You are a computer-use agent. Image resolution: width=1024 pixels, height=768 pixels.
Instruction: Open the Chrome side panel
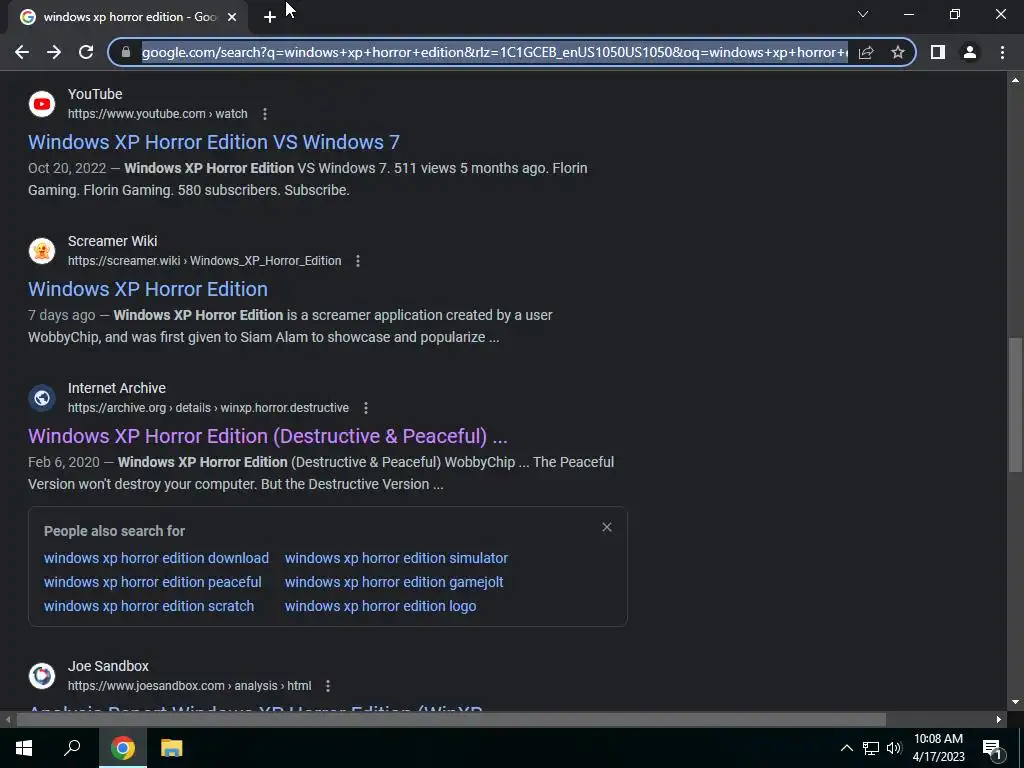[938, 52]
